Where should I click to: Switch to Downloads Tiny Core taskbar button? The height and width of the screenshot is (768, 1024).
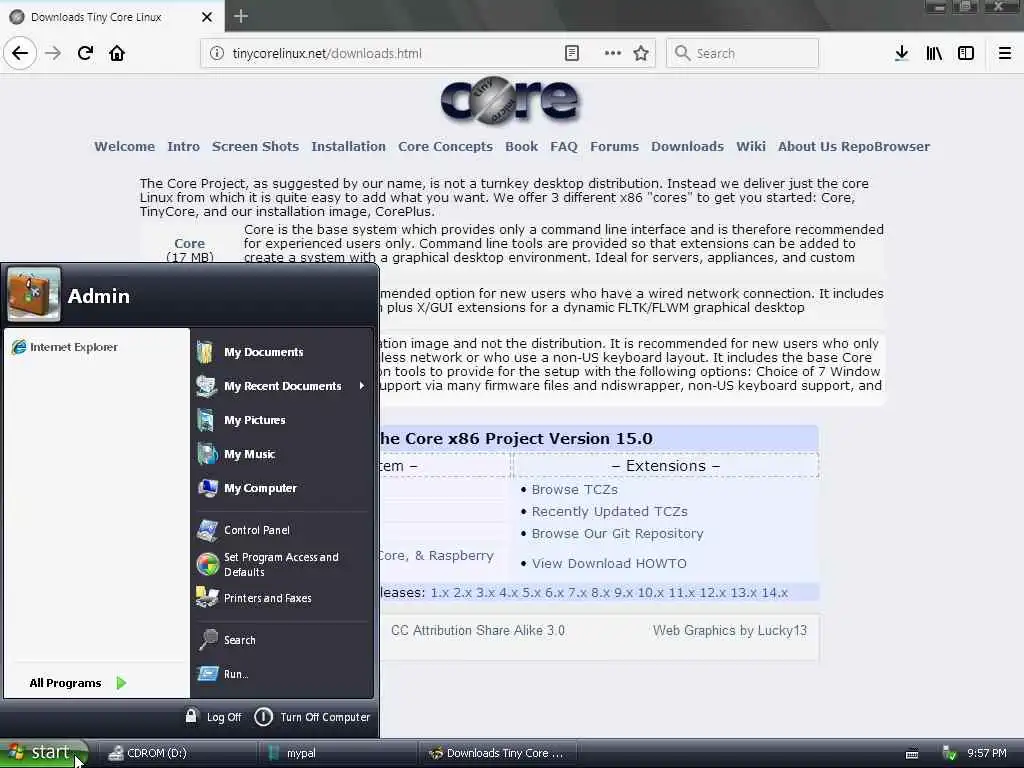click(x=498, y=753)
